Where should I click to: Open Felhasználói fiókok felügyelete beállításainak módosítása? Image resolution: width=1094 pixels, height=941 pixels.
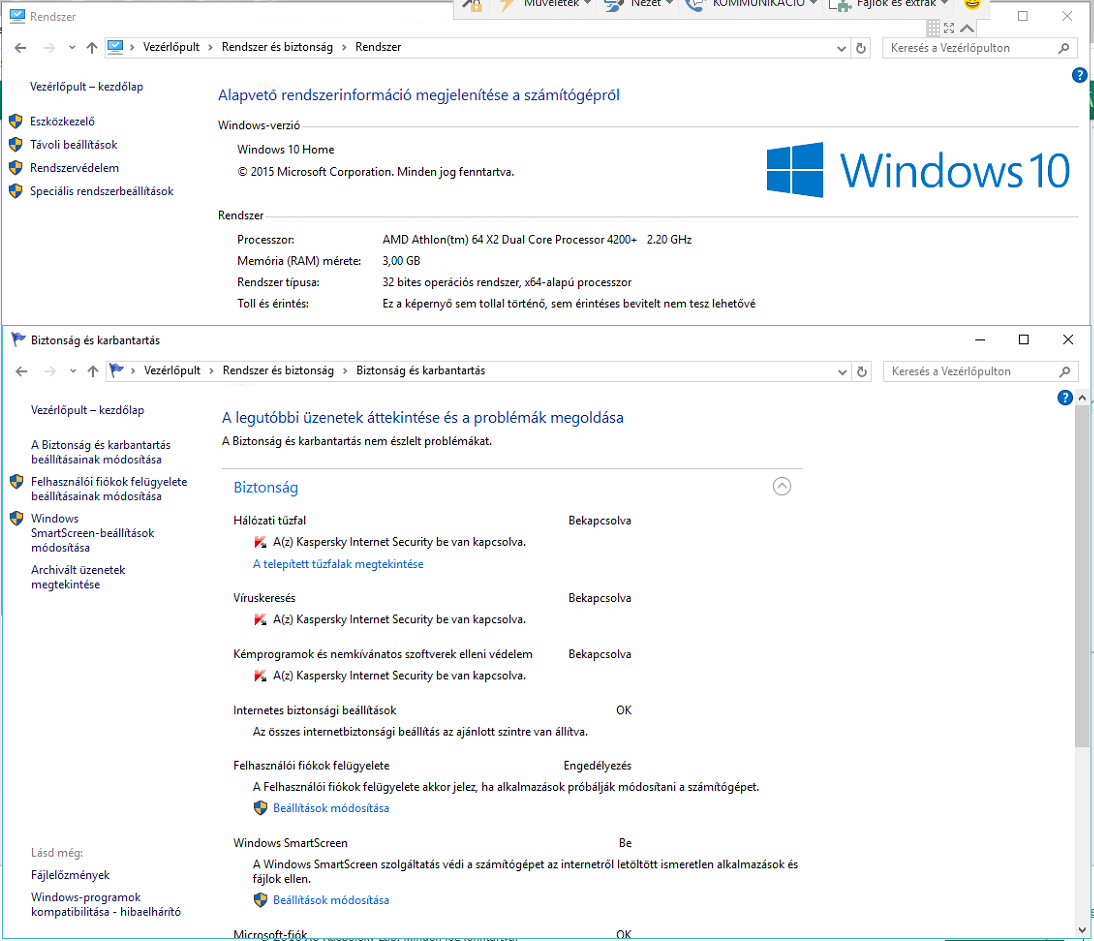(x=109, y=489)
